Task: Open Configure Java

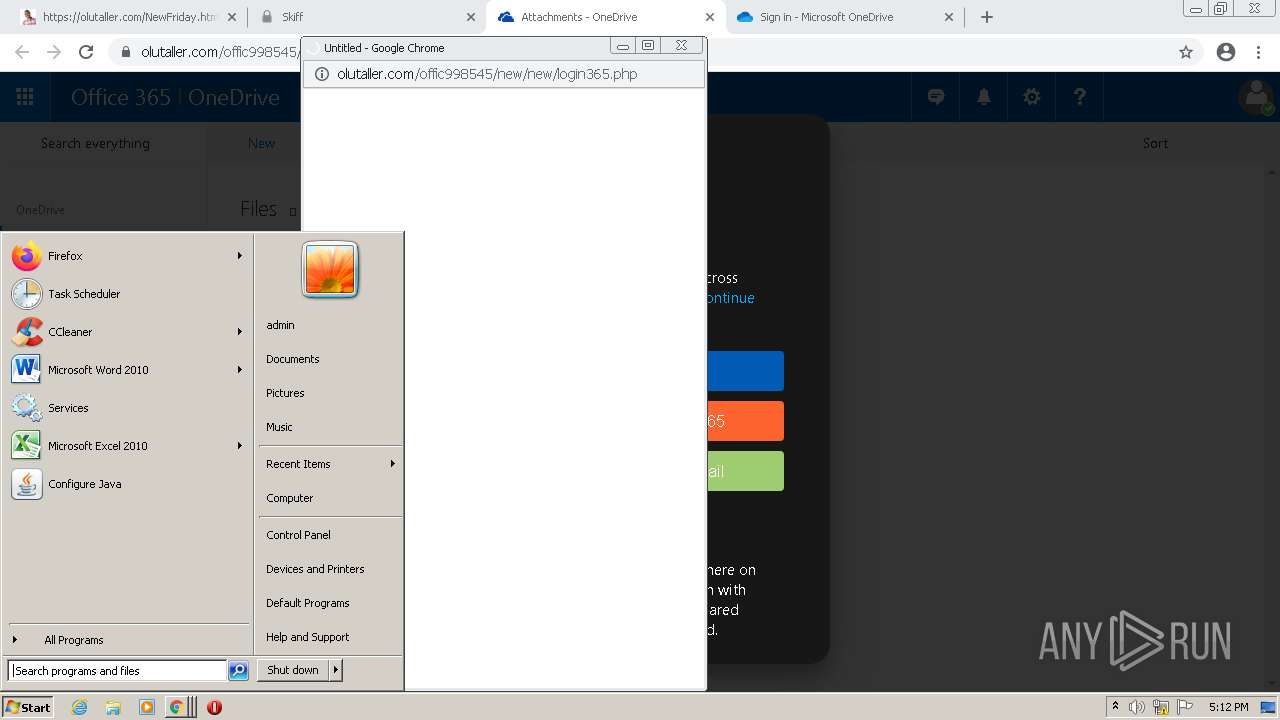Action: coord(127,484)
